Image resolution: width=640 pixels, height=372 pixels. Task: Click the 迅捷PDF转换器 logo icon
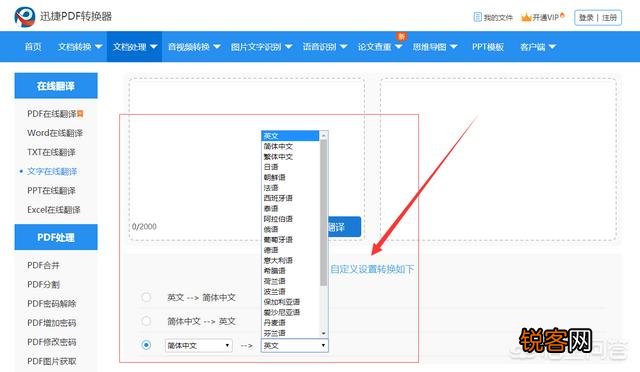pyautogui.click(x=24, y=17)
